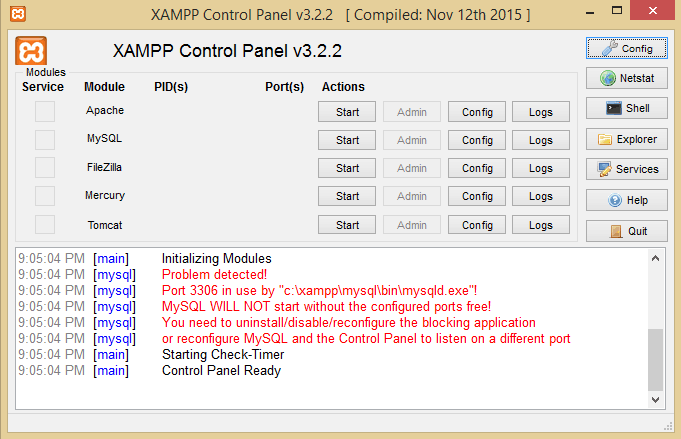The image size is (681, 439).
Task: Open Logs for the Tomcat module
Action: [541, 225]
